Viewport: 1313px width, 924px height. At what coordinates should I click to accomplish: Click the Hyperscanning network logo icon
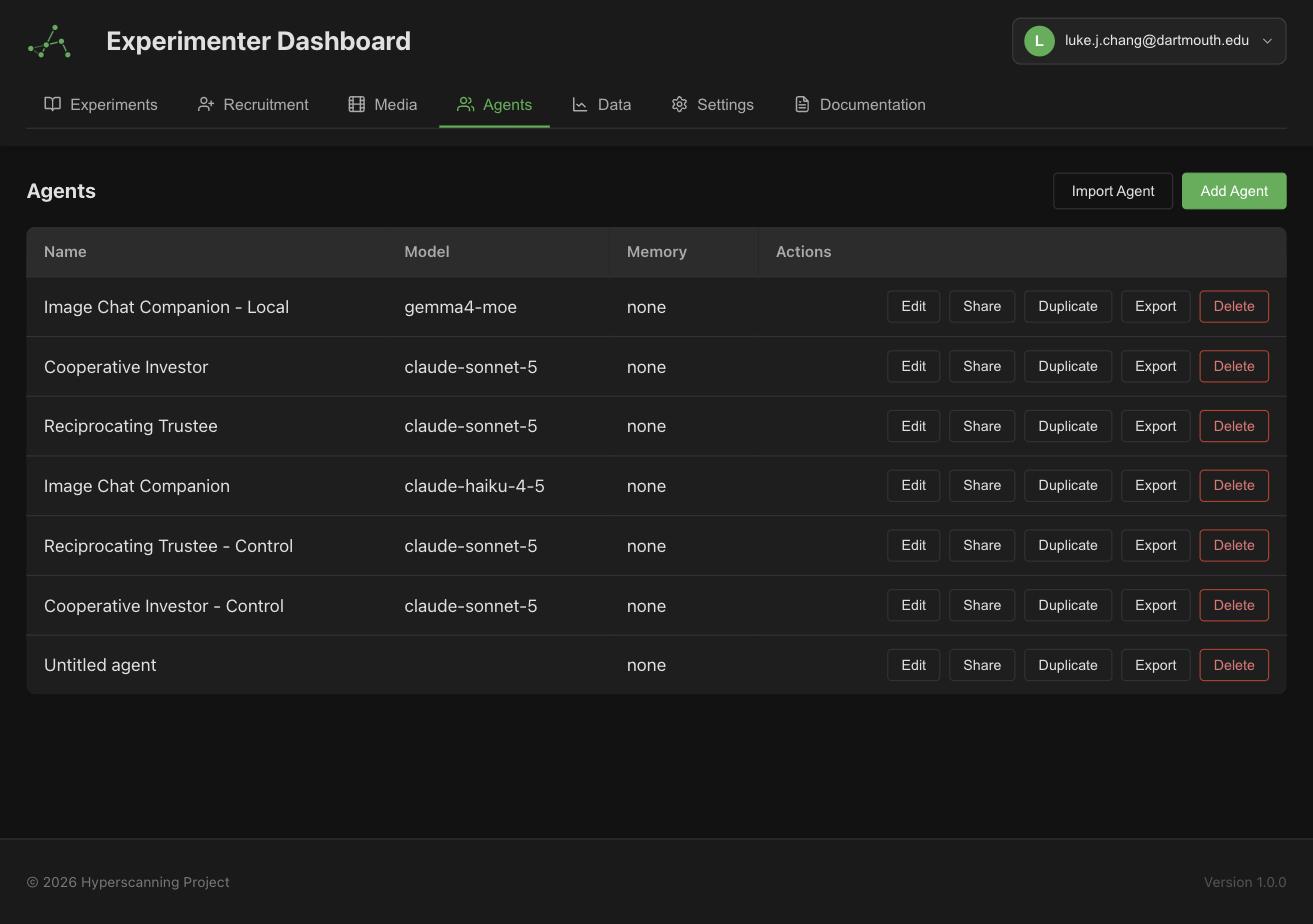(49, 41)
